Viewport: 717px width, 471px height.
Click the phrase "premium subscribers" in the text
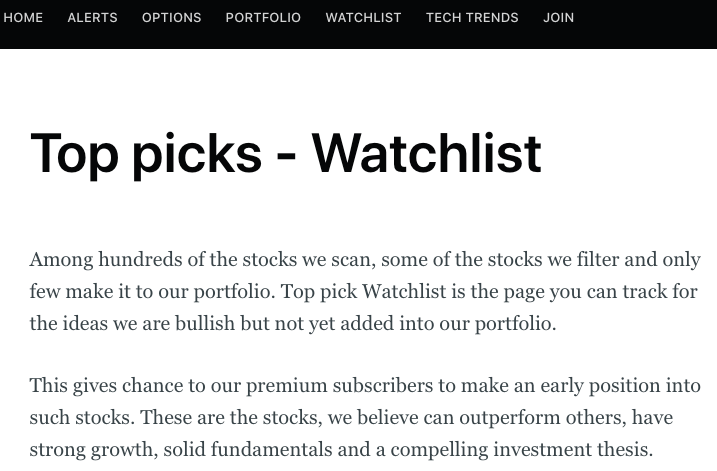tap(339, 386)
